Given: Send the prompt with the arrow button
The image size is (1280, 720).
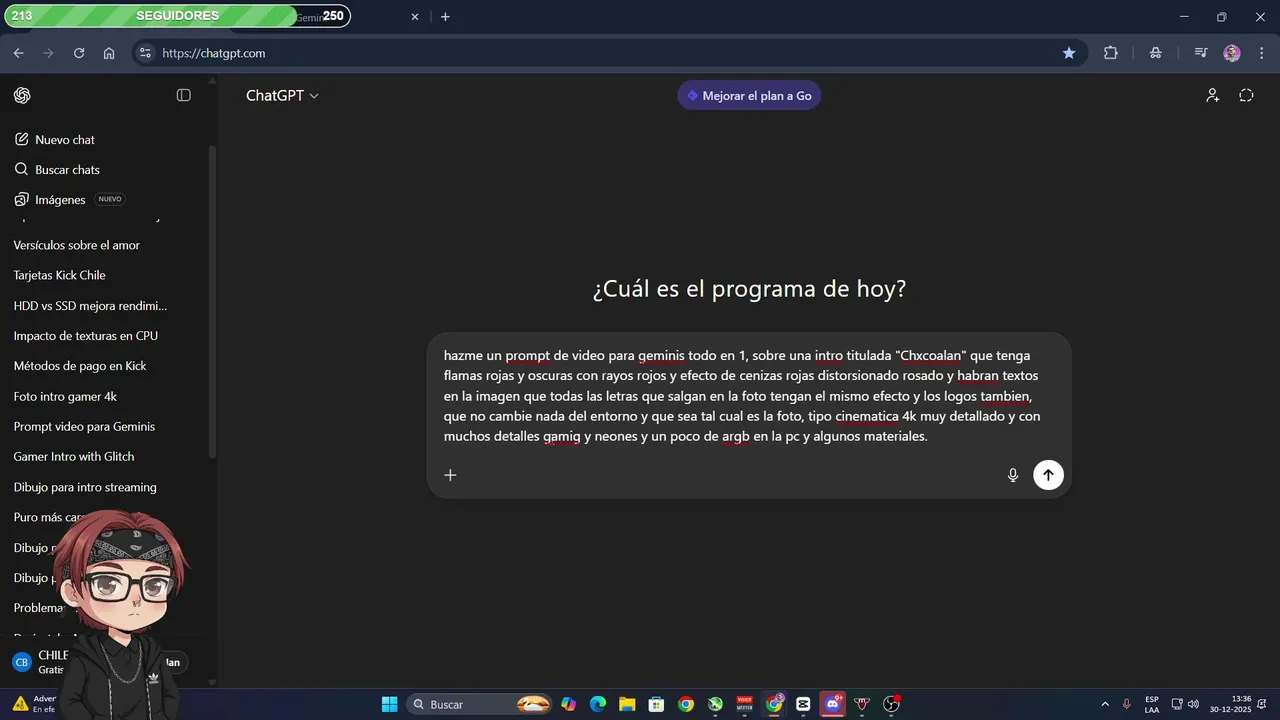Looking at the screenshot, I should 1048,475.
